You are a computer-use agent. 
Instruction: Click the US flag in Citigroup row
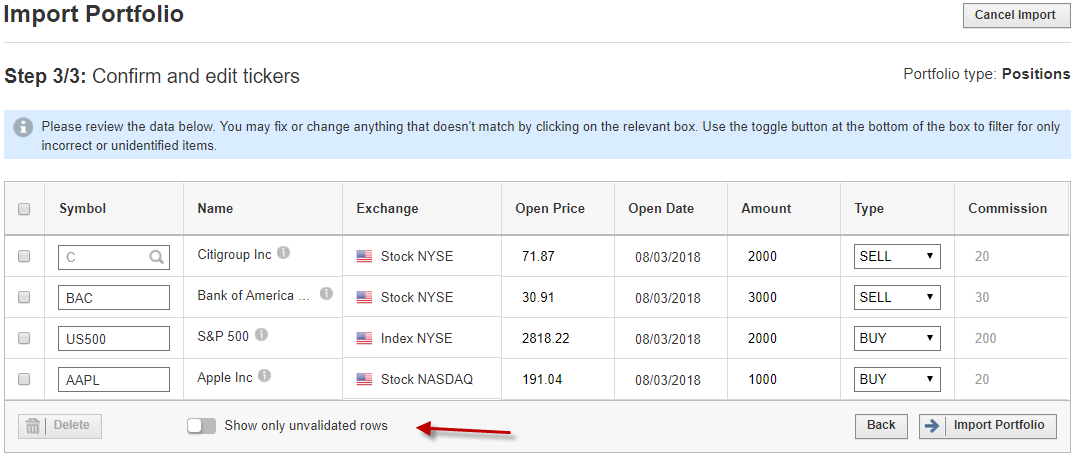(364, 256)
